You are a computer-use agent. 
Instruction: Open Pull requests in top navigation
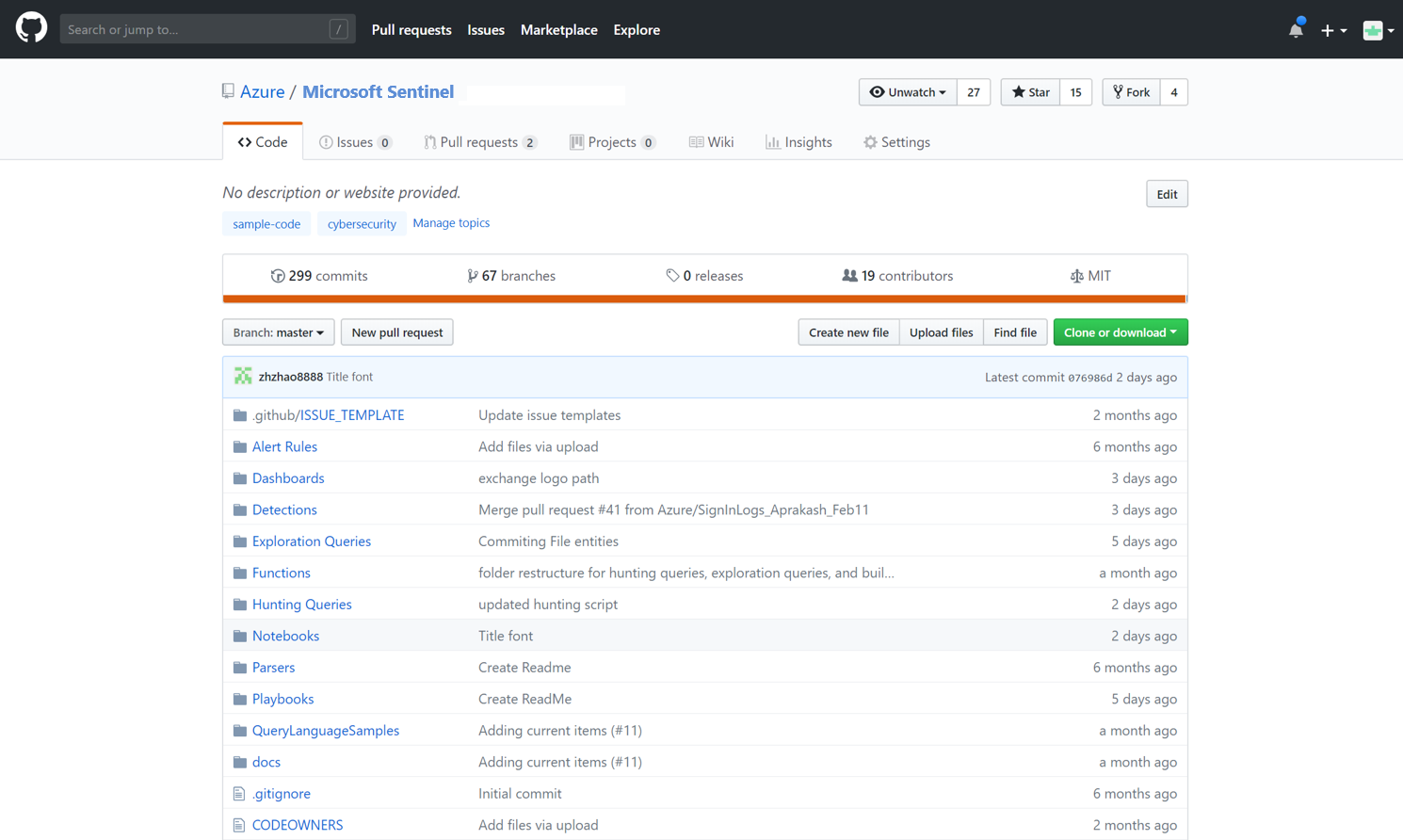pyautogui.click(x=411, y=30)
